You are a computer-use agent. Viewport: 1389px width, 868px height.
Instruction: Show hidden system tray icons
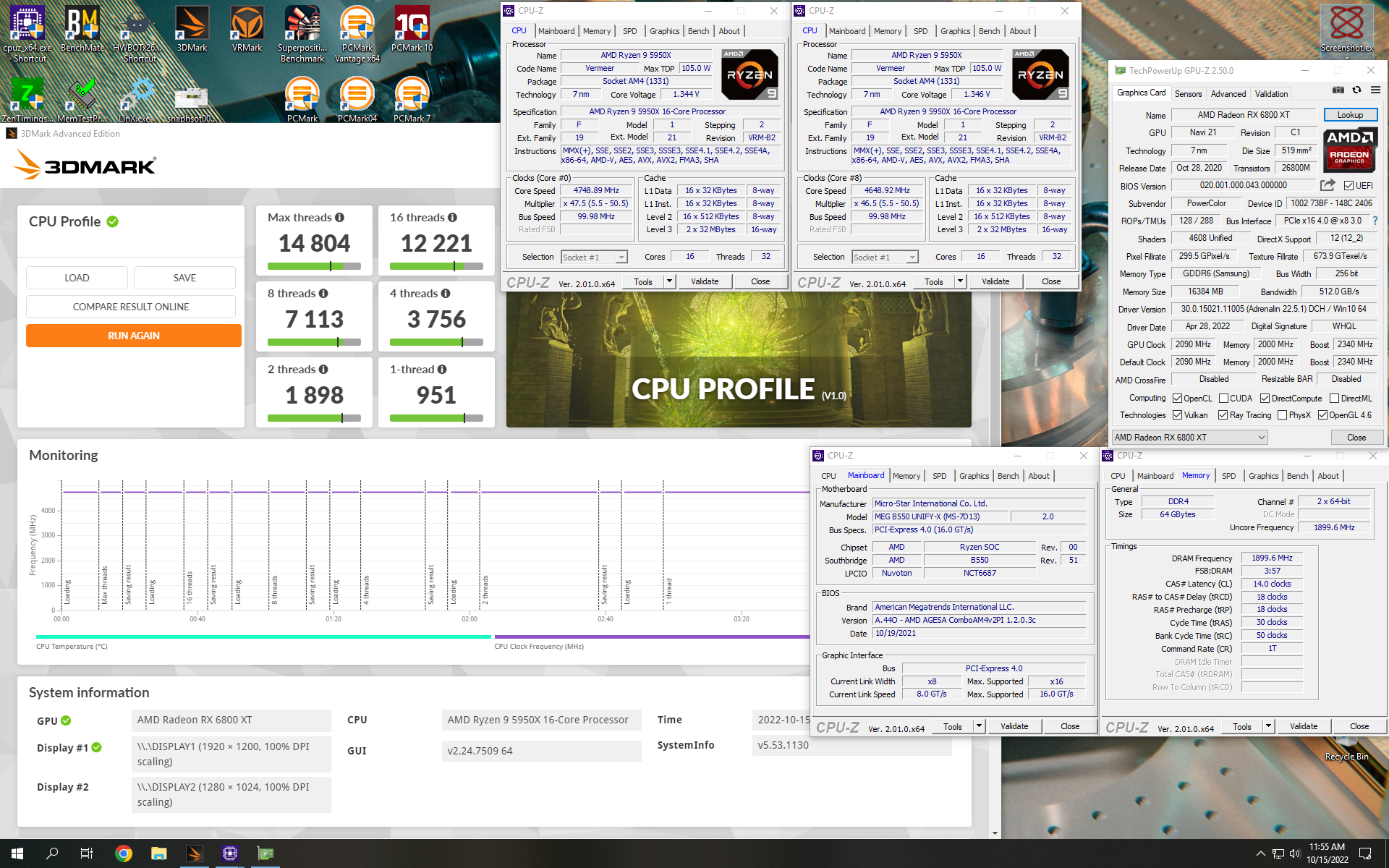1260,854
